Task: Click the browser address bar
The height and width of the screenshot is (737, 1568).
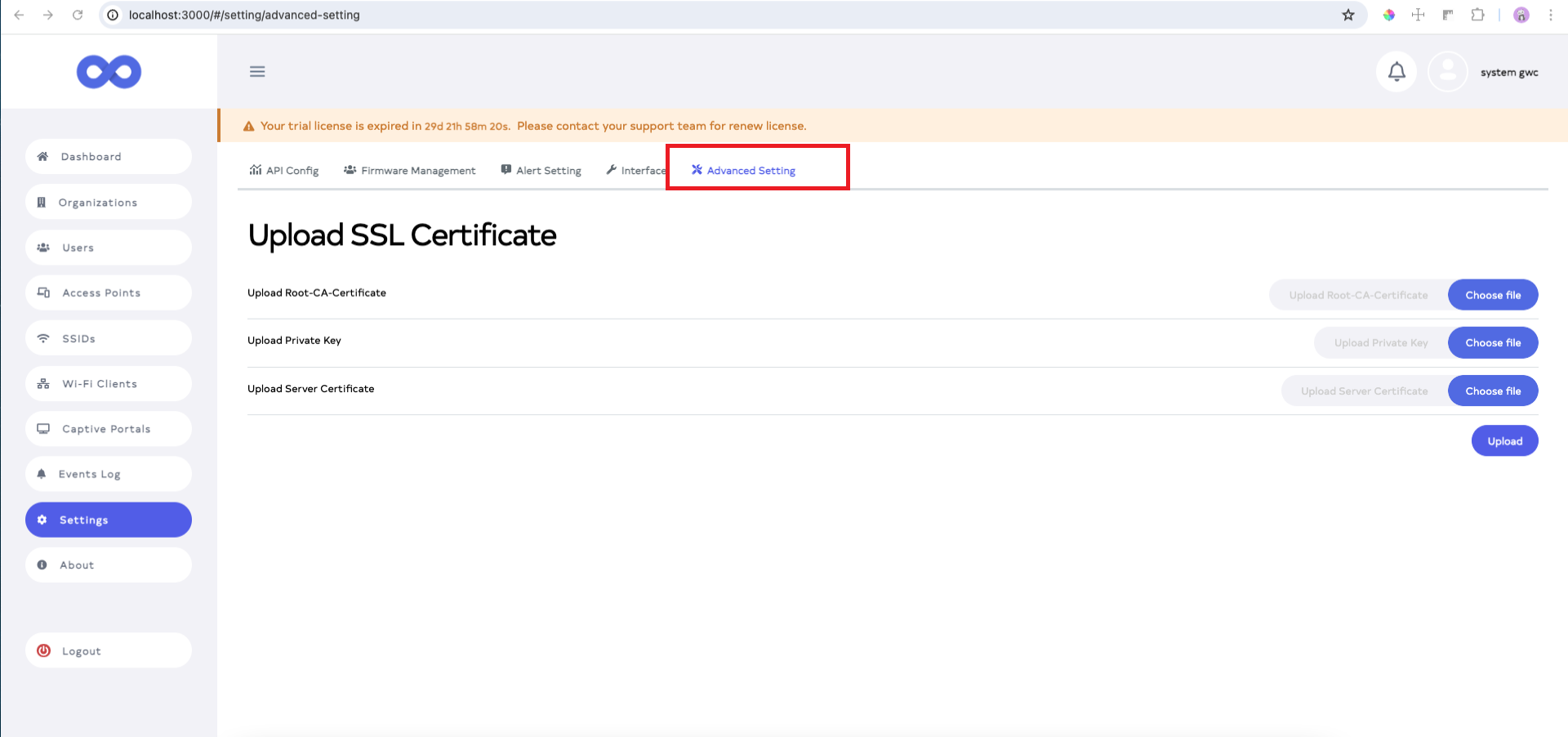Action: tap(653, 15)
